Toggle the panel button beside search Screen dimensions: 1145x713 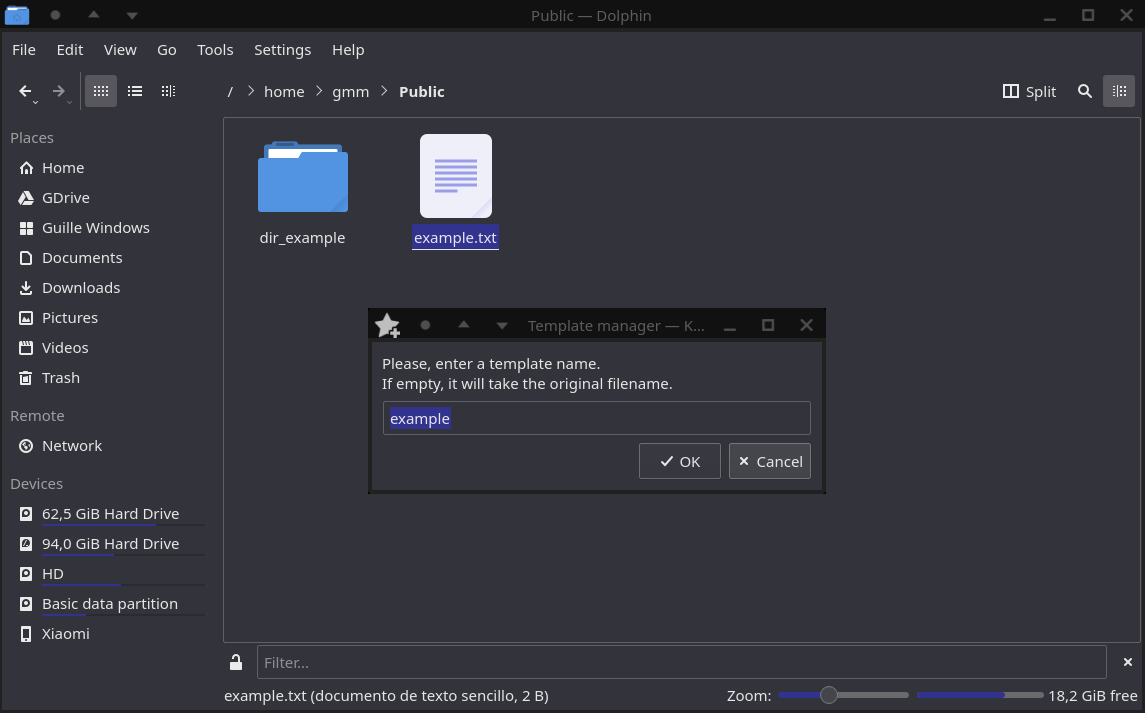(x=1119, y=91)
